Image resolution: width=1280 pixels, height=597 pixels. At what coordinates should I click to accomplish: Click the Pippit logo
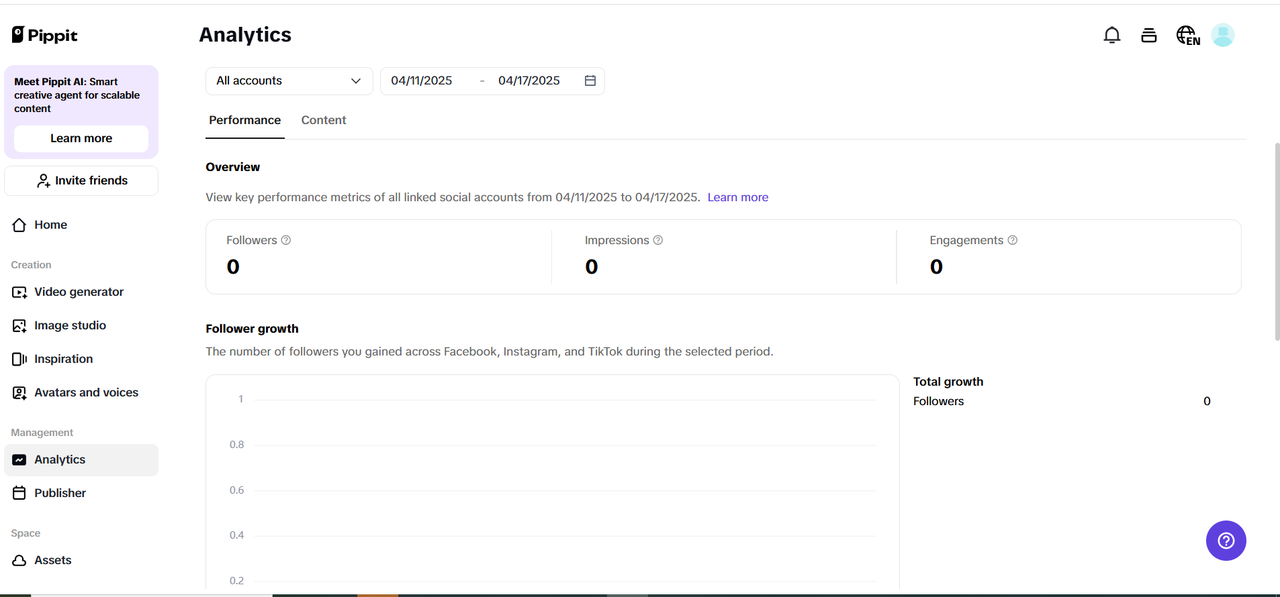click(44, 35)
